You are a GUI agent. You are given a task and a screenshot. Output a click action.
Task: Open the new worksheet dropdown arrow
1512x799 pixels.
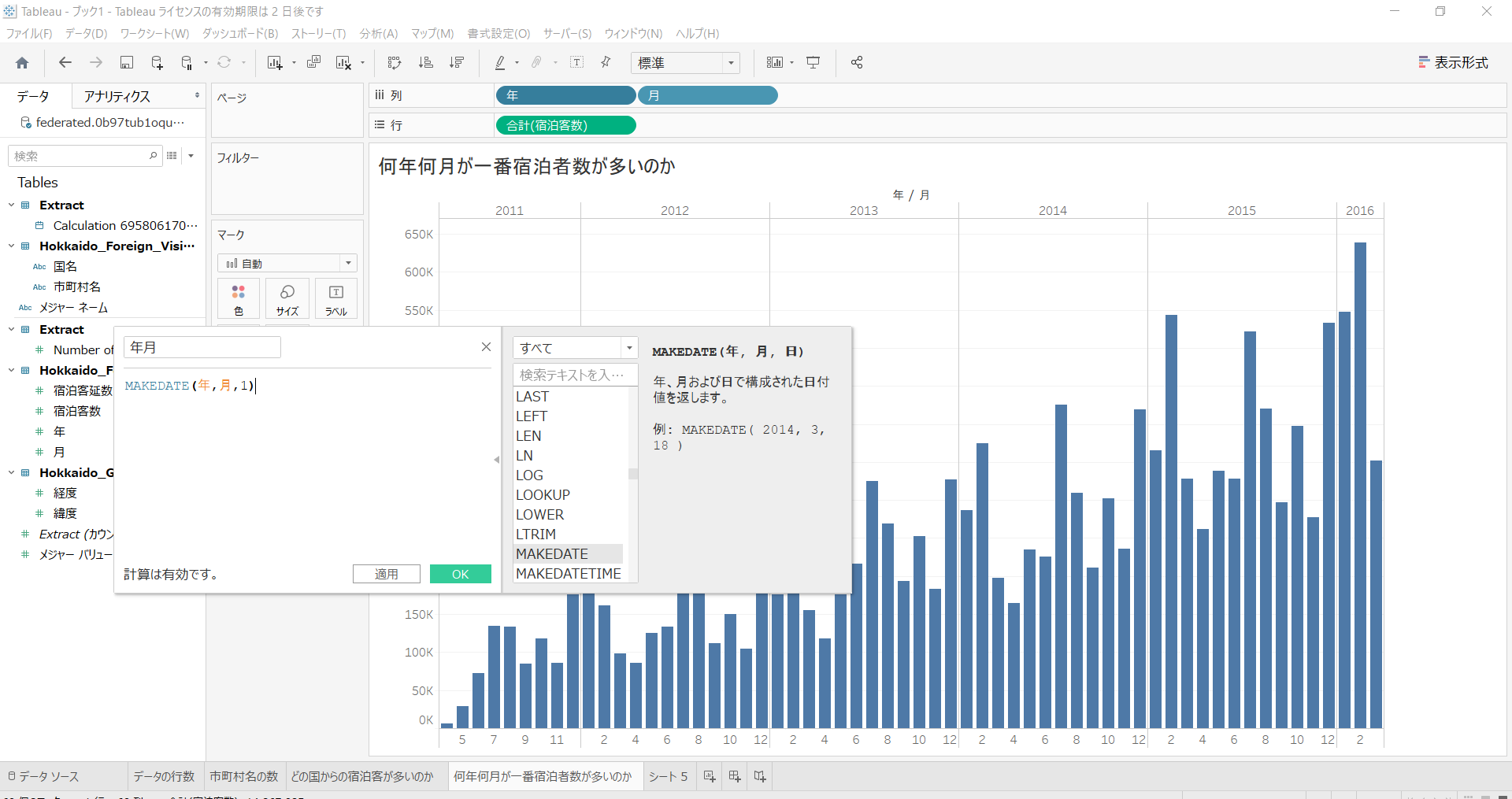click(294, 63)
